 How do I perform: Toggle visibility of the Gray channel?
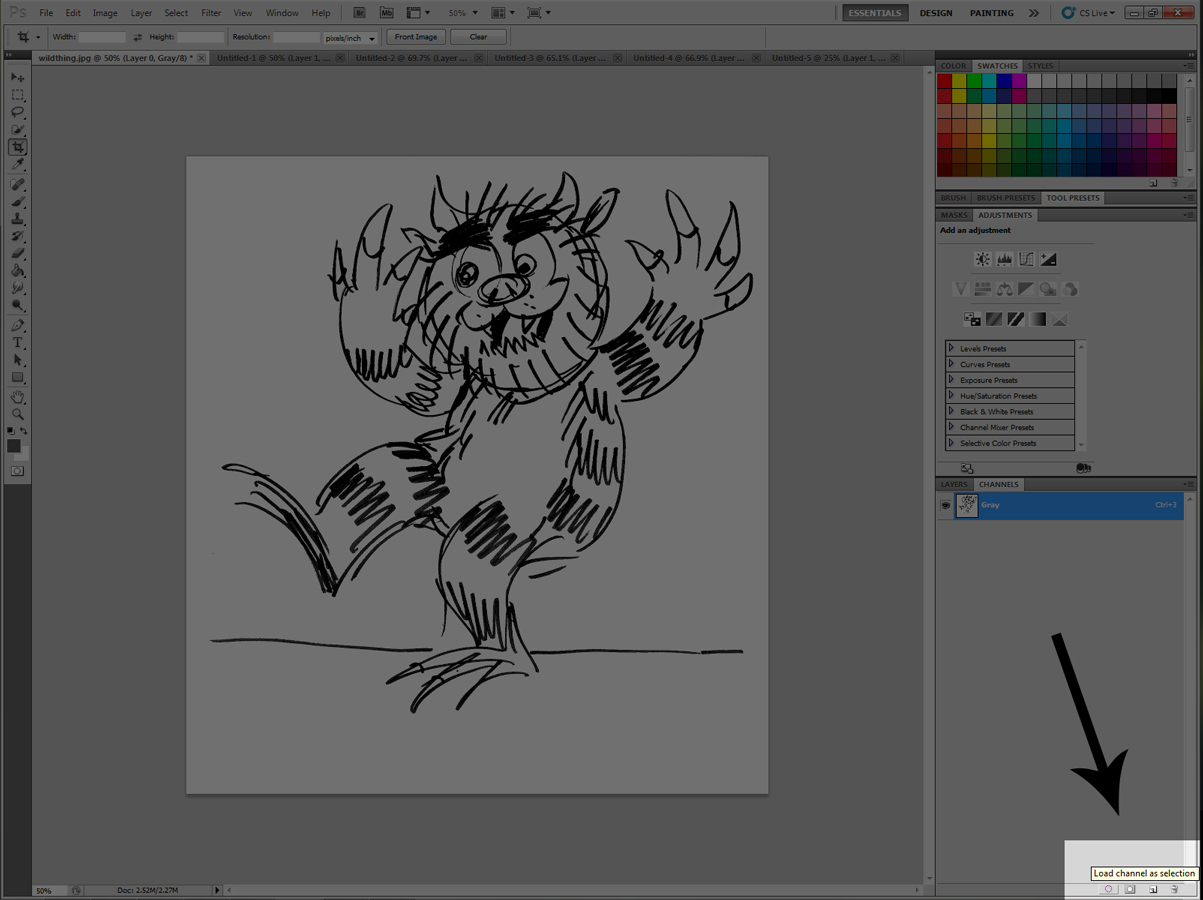(x=945, y=506)
